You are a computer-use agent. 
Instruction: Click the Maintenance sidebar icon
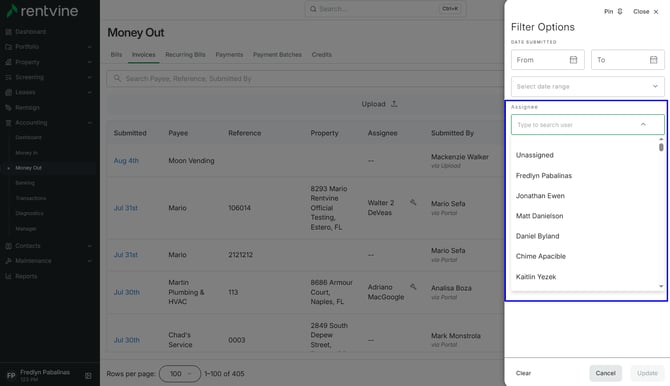(x=8, y=261)
